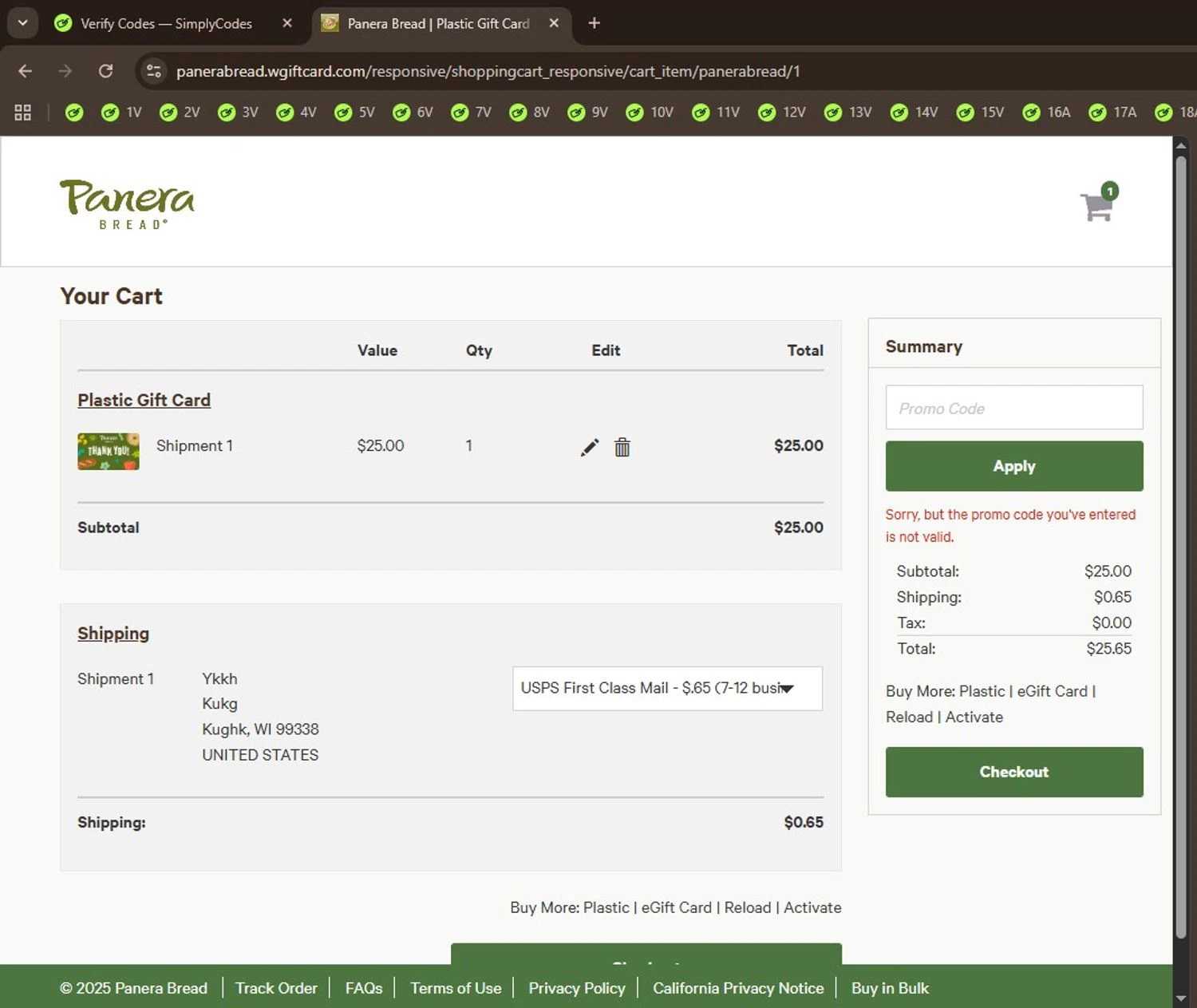Screen dimensions: 1197x1008
Task: Click Reload in Summary Buy More
Action: 909,717
